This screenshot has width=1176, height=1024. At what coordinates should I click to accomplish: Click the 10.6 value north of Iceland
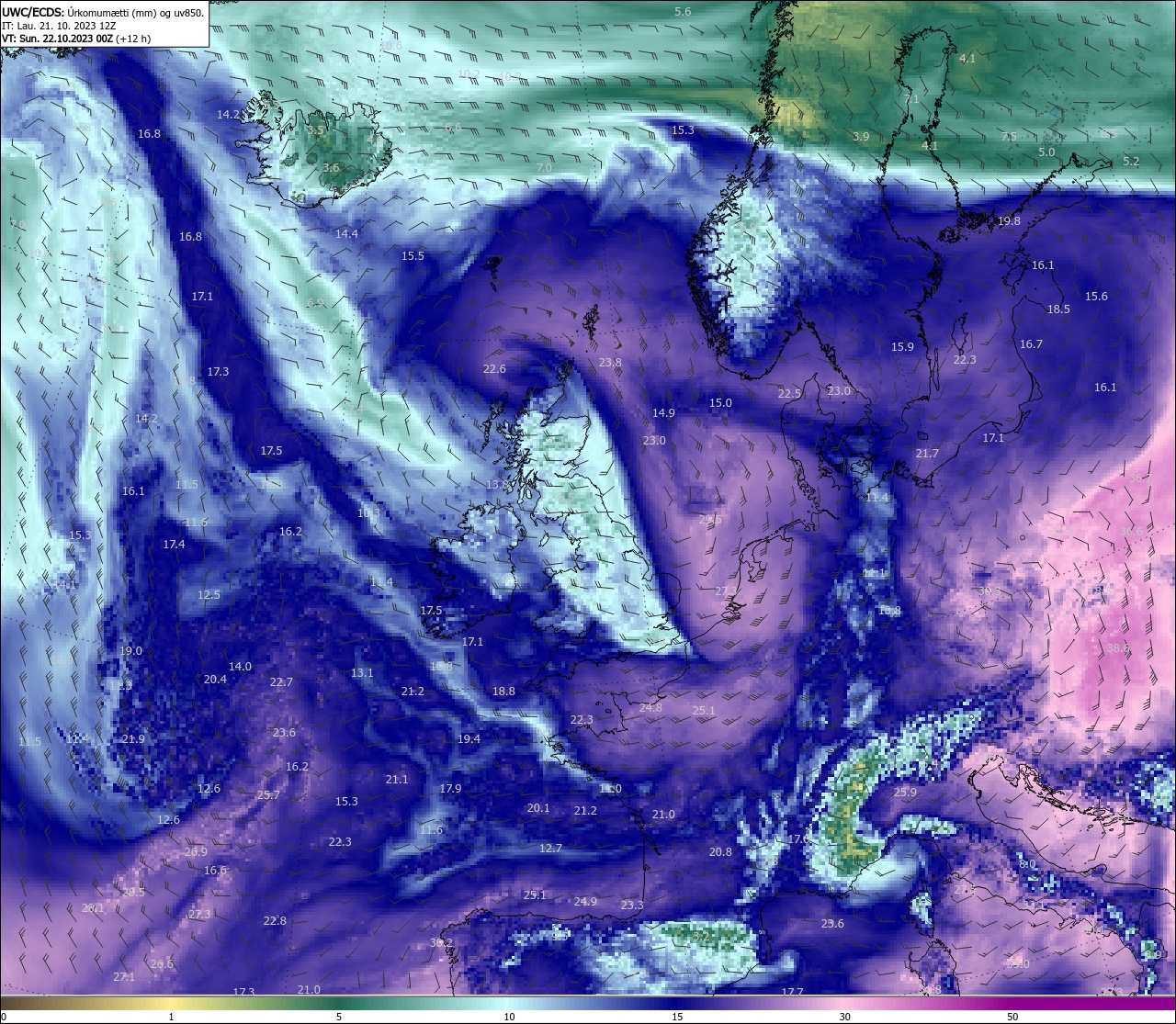tap(390, 45)
